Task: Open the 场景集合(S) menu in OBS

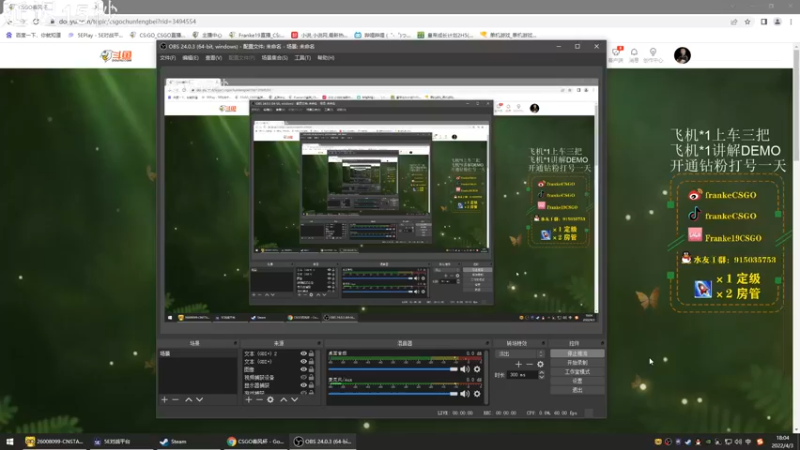Action: pyautogui.click(x=274, y=58)
